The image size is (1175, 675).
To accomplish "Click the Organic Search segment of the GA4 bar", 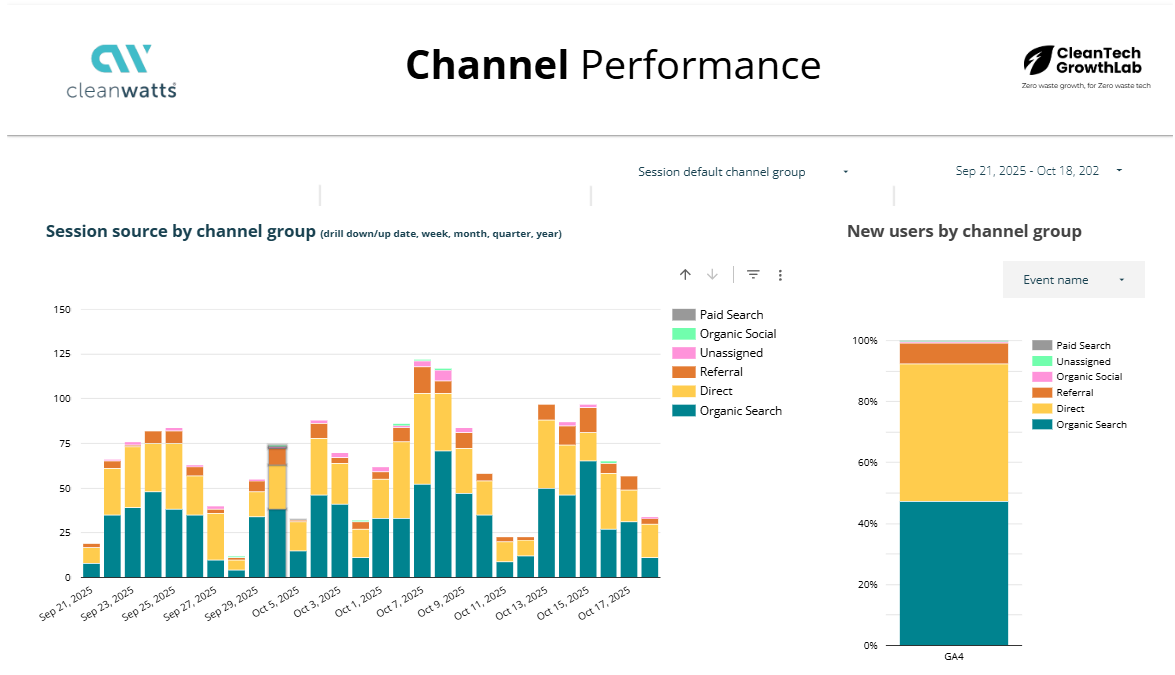I will coord(953,573).
